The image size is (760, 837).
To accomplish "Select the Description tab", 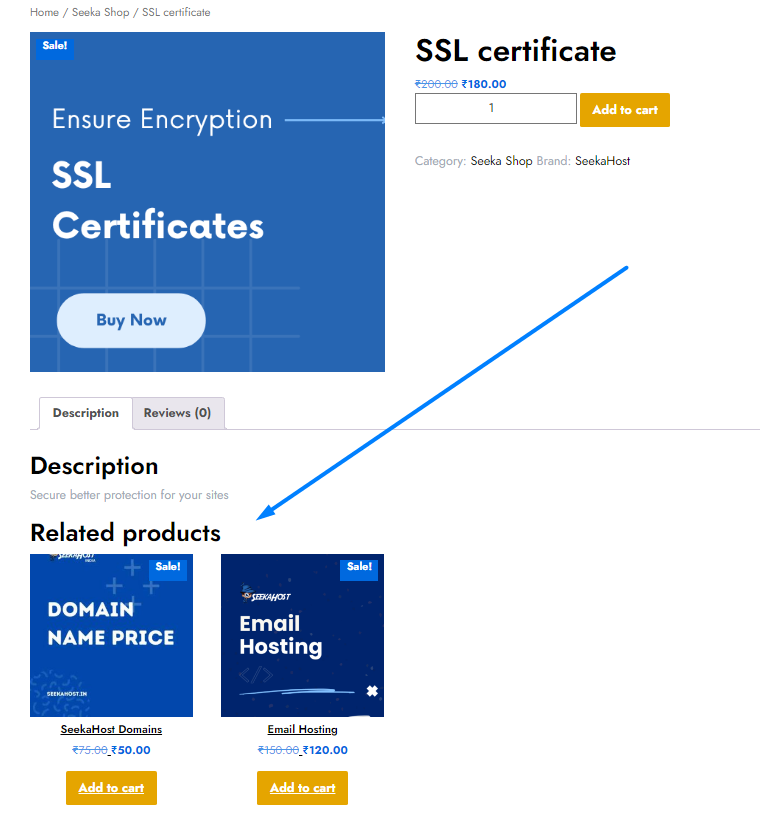I will coord(85,413).
